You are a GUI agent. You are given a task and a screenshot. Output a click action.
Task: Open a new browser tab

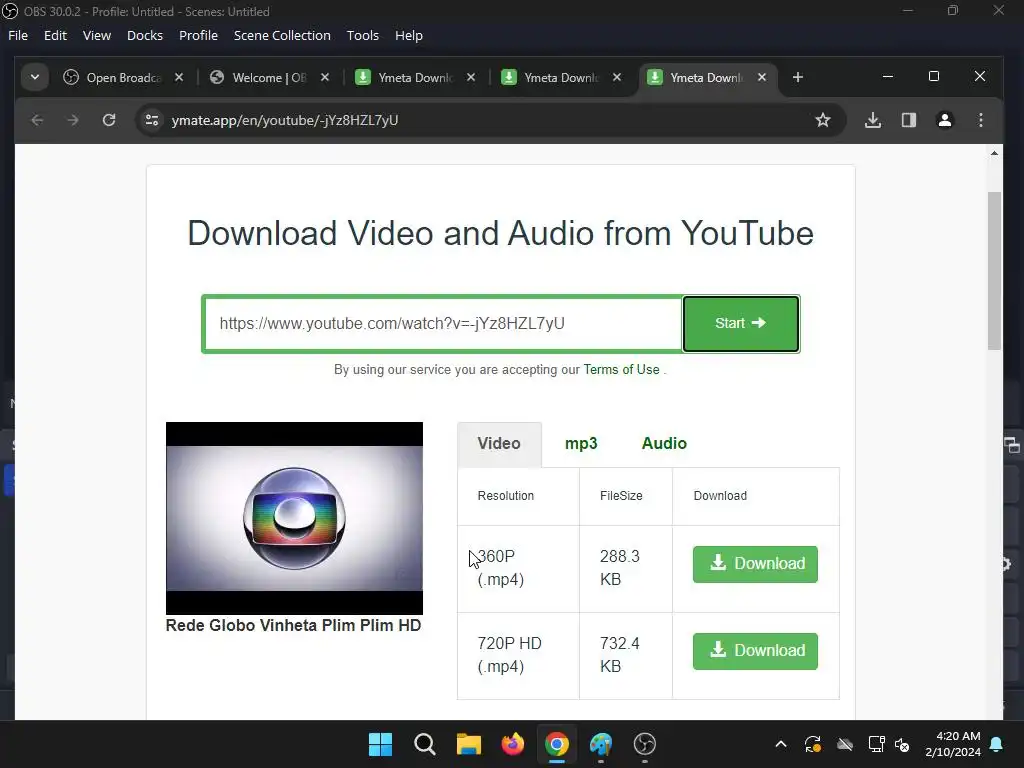pyautogui.click(x=797, y=77)
